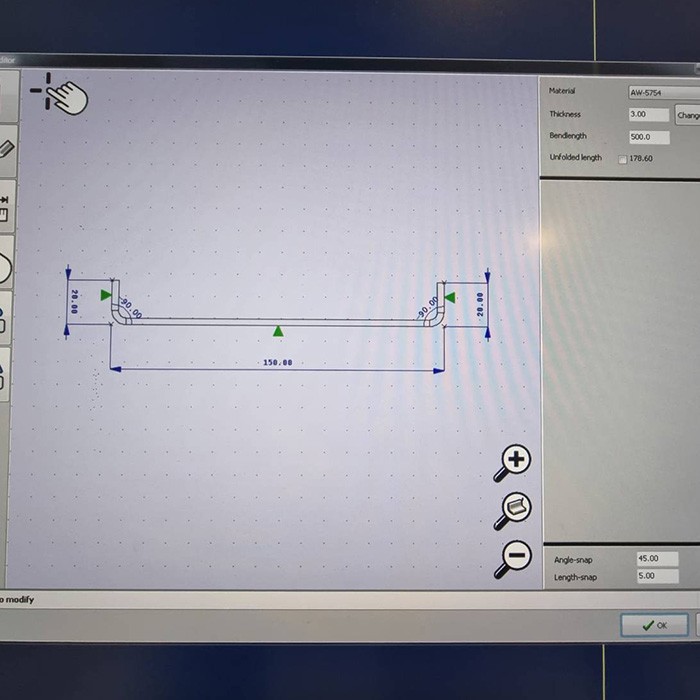Click the Thickness 3.00 field
The height and width of the screenshot is (700, 700).
tap(649, 114)
